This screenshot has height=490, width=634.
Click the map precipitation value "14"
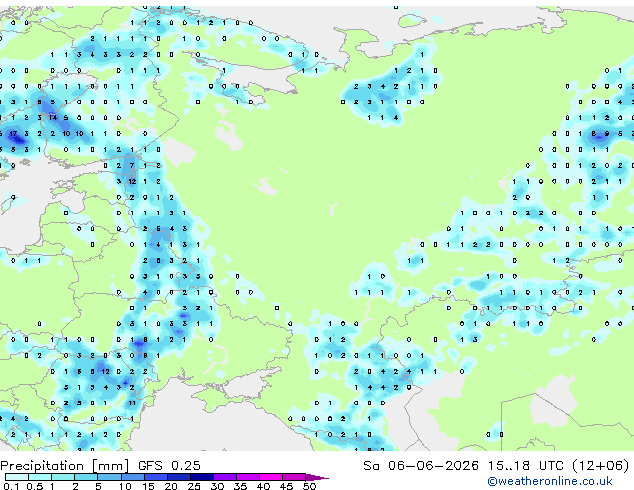[53, 118]
